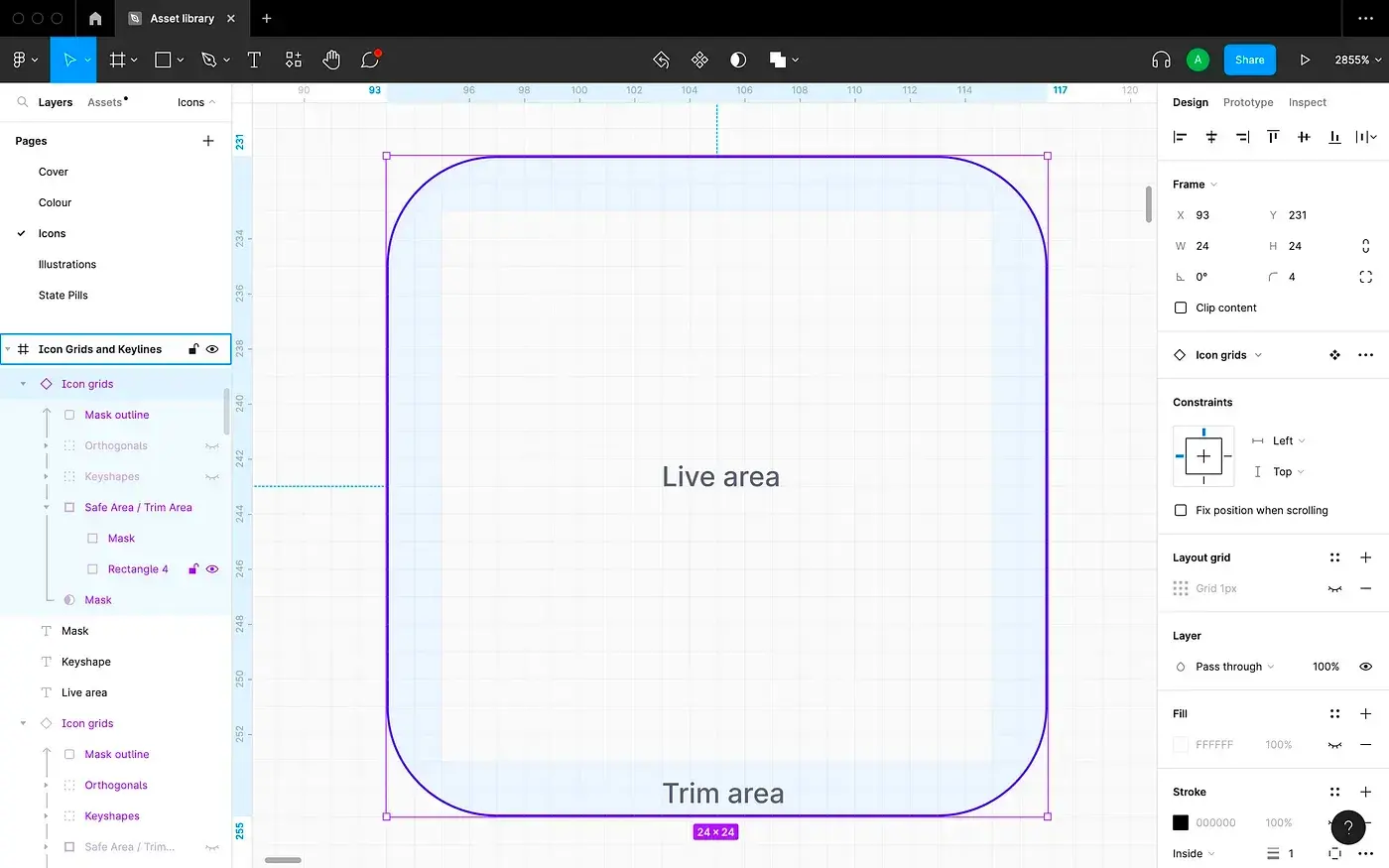Image resolution: width=1389 pixels, height=868 pixels.
Task: Select the Rectangle shape tool
Action: tap(163, 60)
